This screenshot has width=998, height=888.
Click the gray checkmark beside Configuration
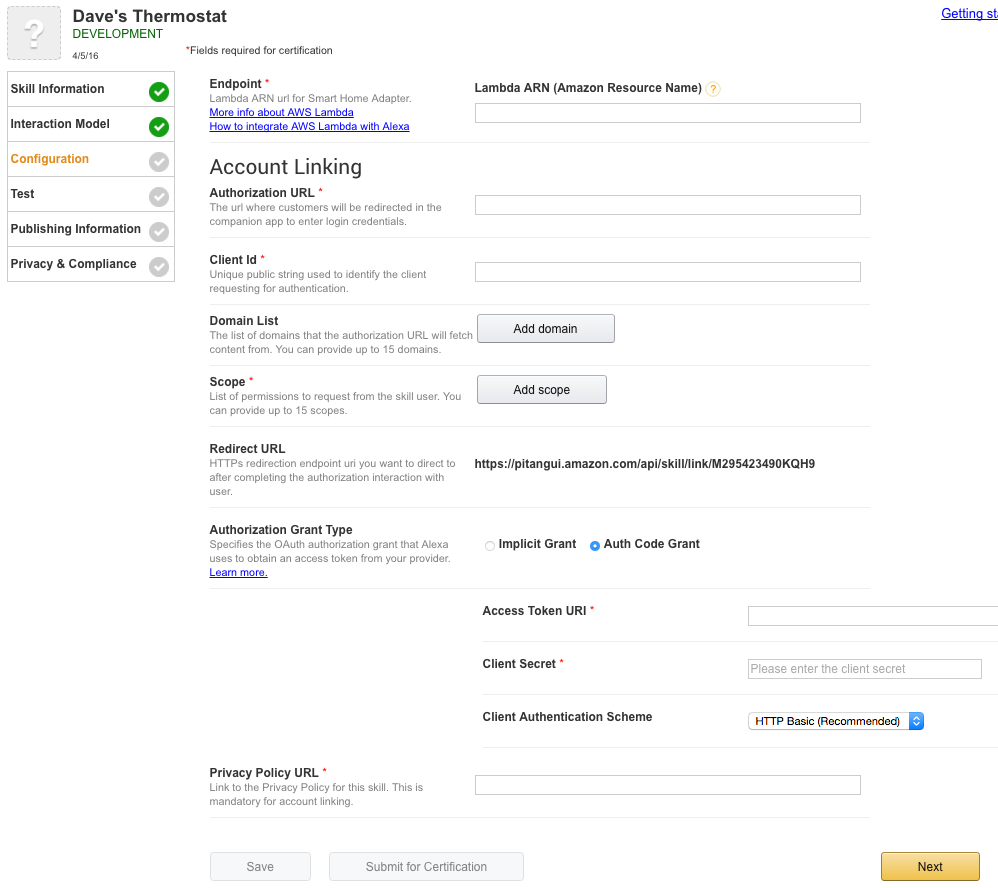tap(159, 162)
